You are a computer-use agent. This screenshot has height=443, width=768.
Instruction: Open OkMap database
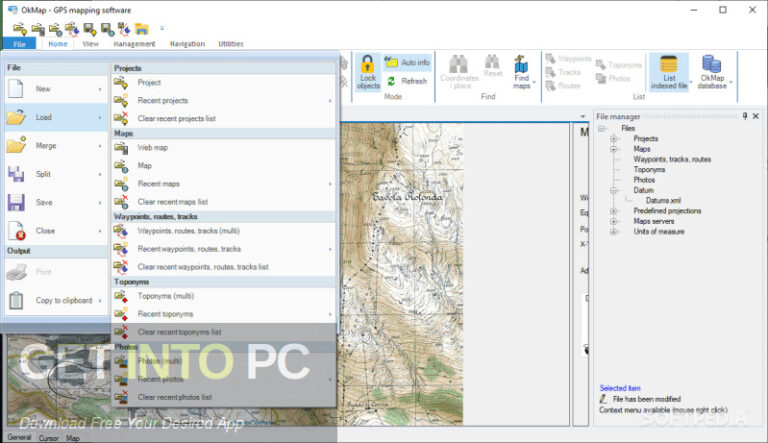712,72
